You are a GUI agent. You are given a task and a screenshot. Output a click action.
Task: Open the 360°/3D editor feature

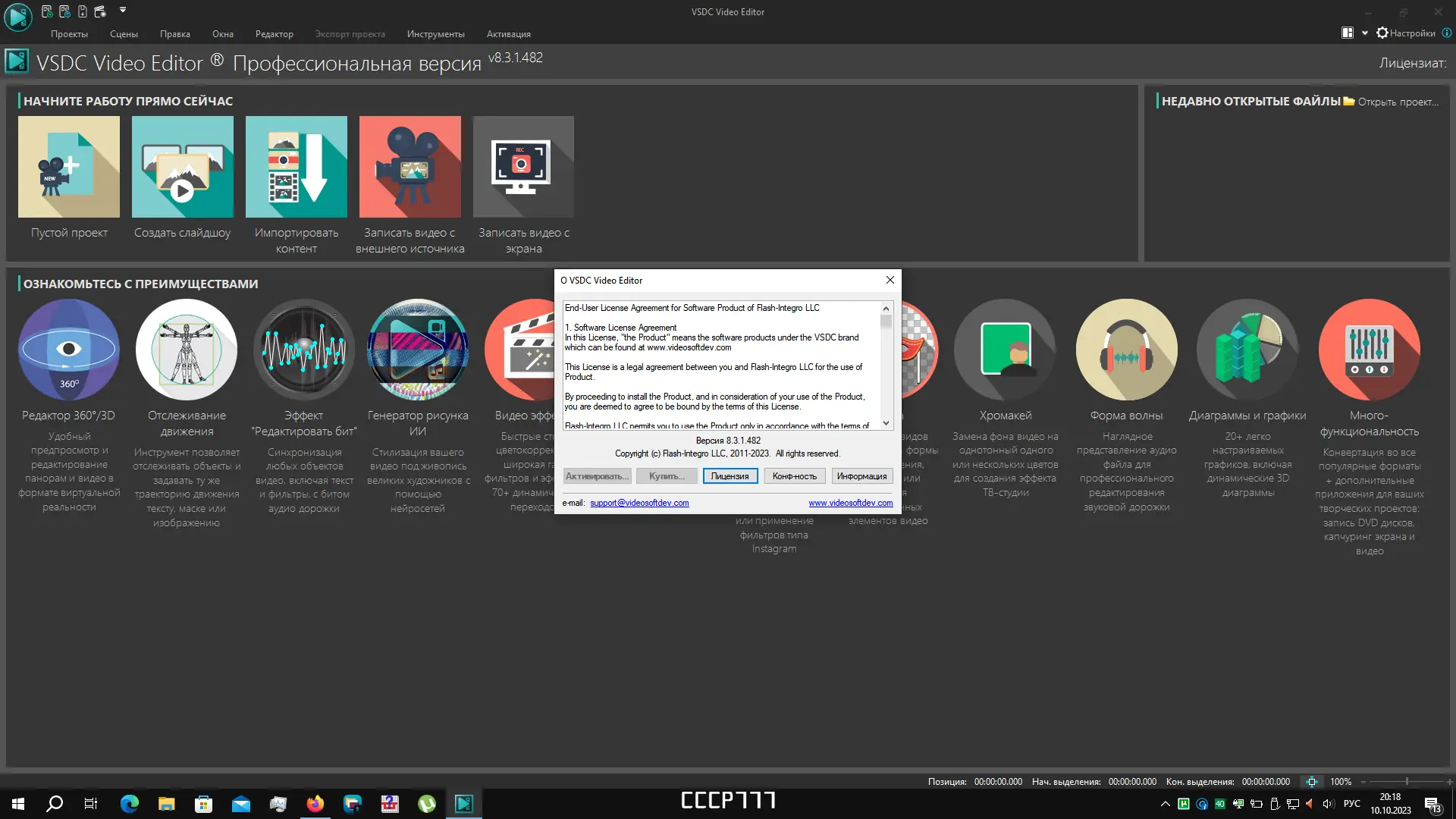click(x=68, y=349)
